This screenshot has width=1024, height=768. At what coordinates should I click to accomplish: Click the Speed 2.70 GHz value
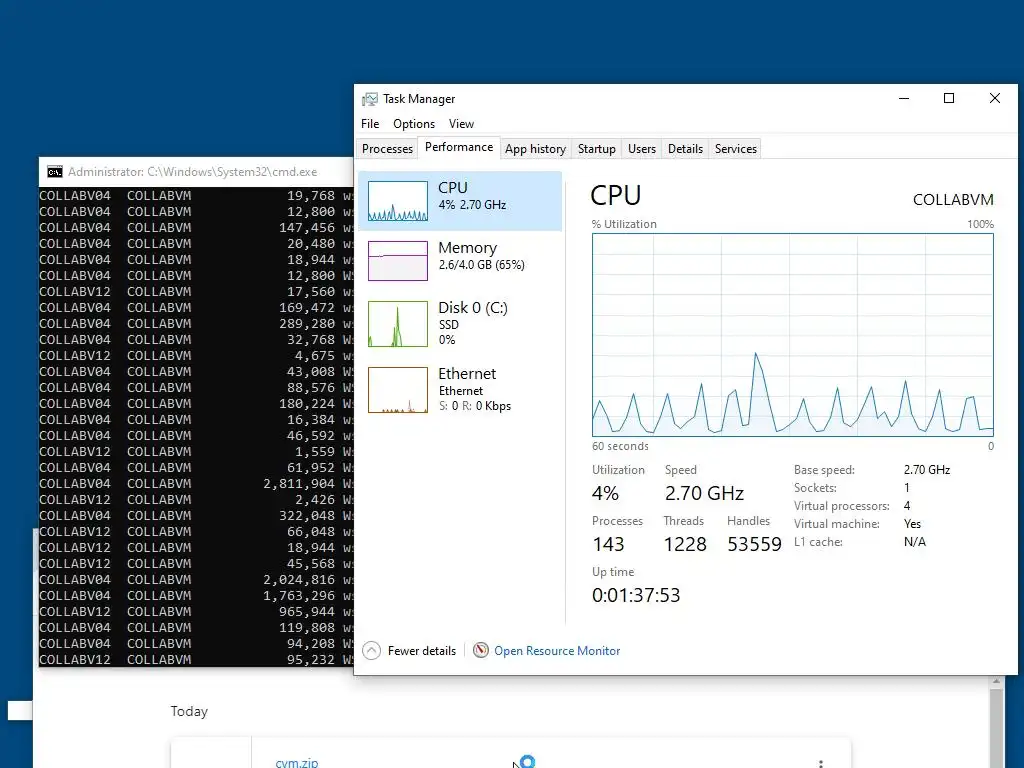(x=704, y=493)
